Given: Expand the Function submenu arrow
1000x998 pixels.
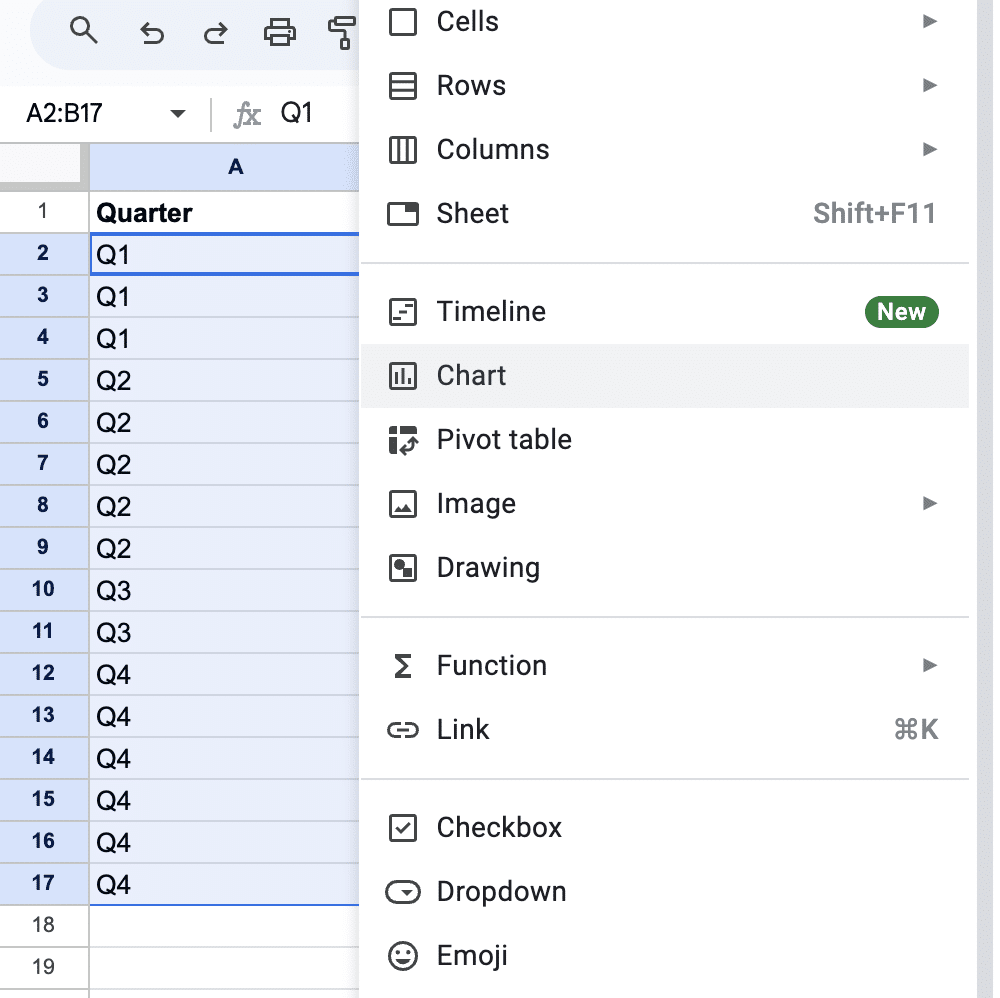Looking at the screenshot, I should tap(930, 666).
